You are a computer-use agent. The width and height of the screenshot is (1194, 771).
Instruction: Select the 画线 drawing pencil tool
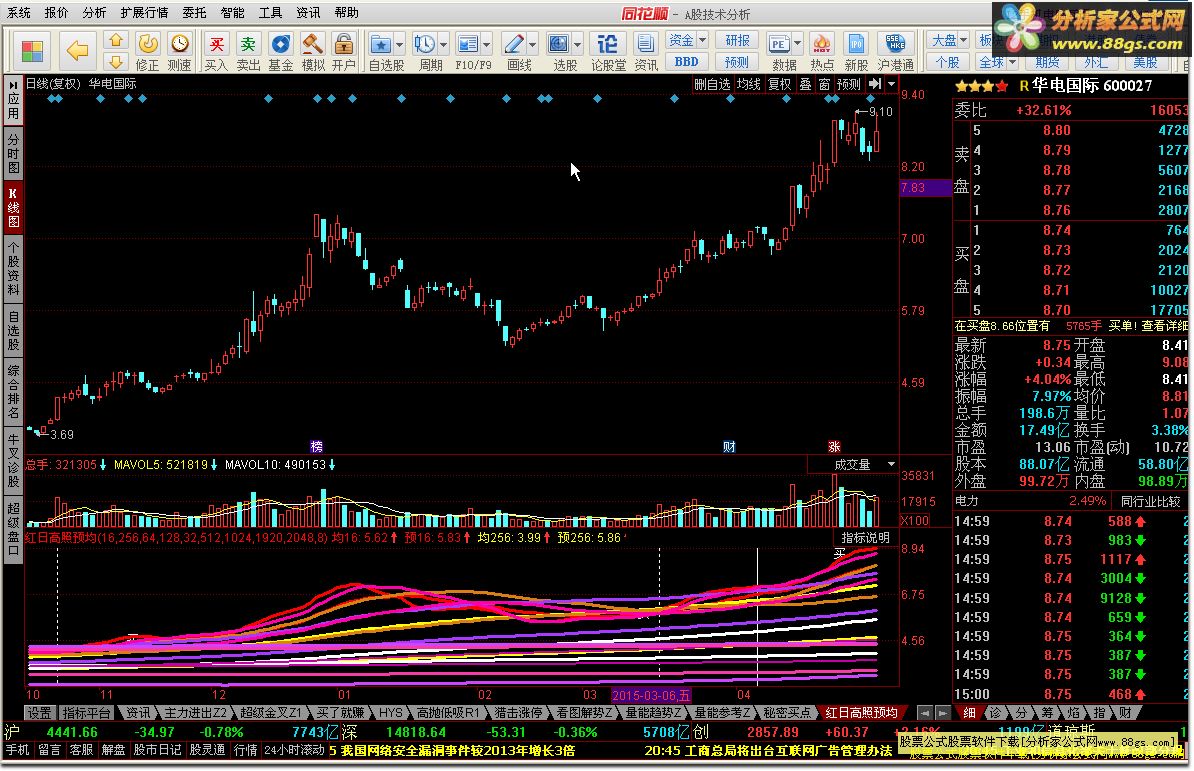point(513,44)
